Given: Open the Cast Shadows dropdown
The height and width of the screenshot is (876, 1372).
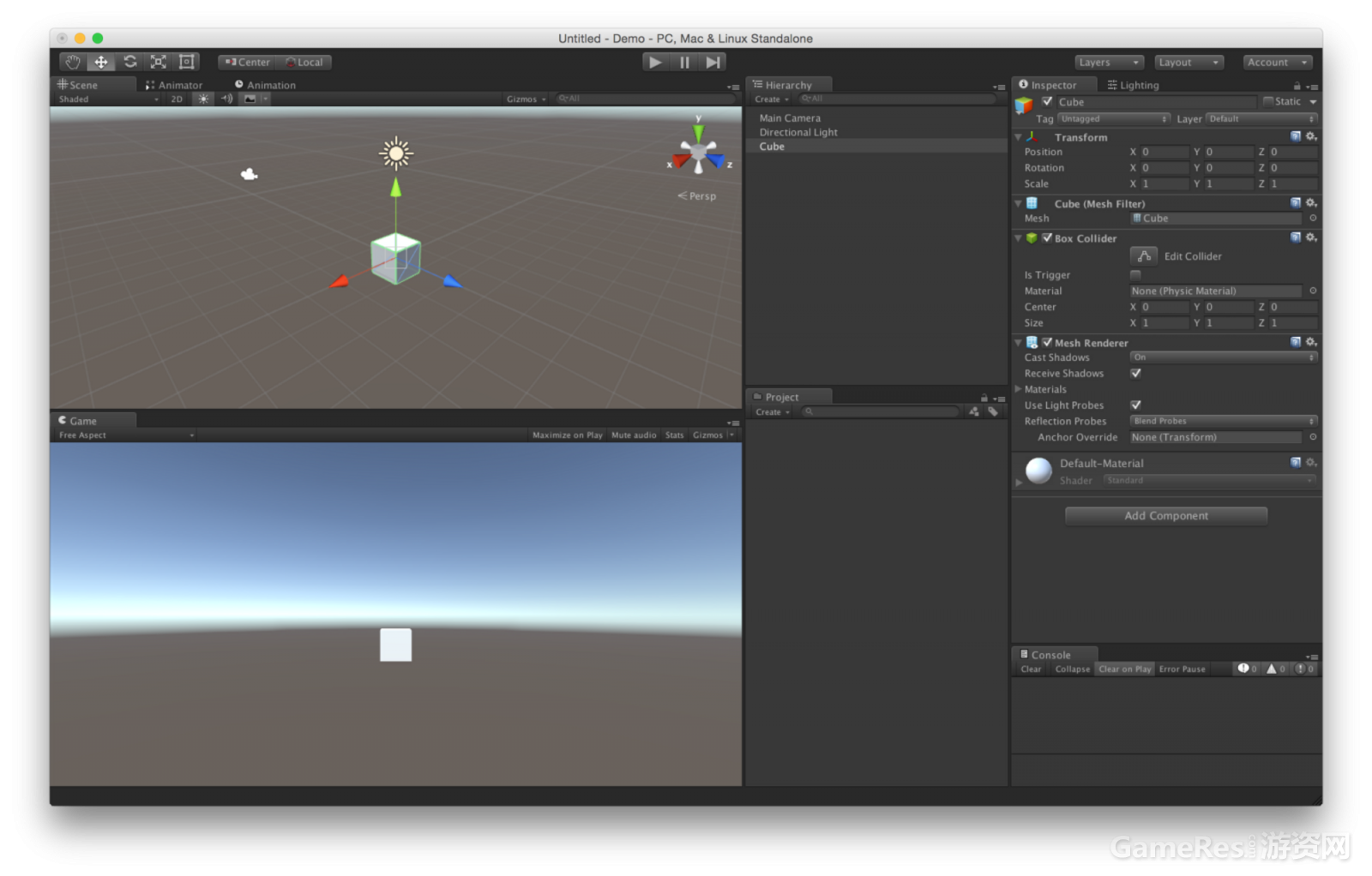Looking at the screenshot, I should 1223,357.
